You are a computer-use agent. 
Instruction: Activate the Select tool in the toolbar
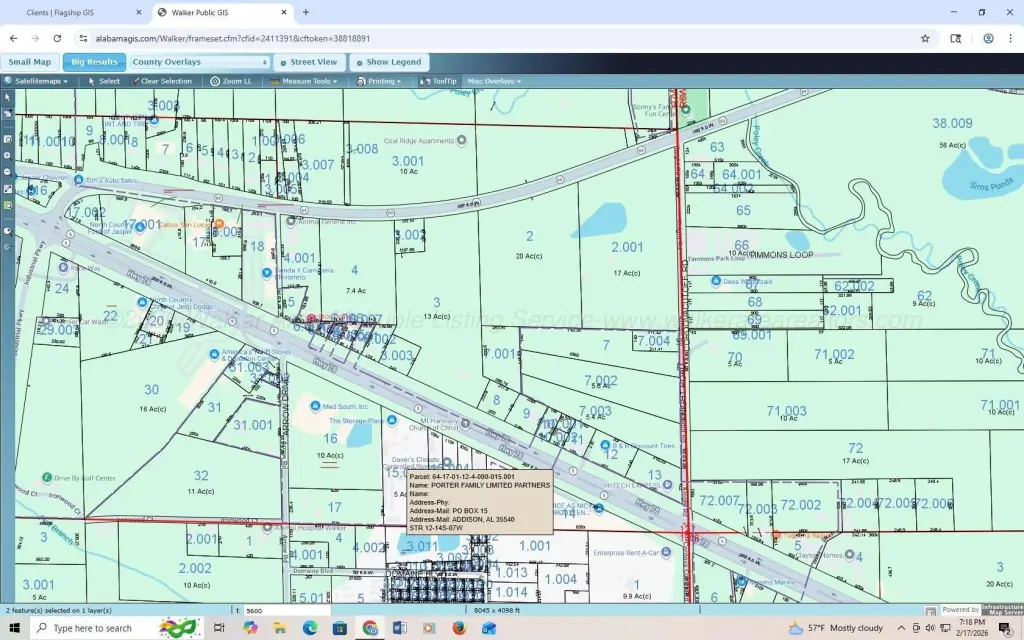[104, 81]
